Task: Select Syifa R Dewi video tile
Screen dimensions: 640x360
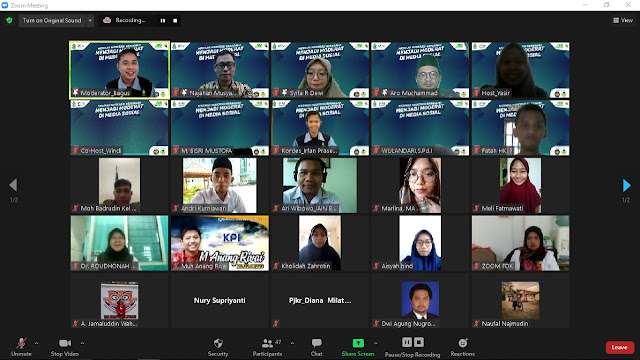Action: pos(320,70)
